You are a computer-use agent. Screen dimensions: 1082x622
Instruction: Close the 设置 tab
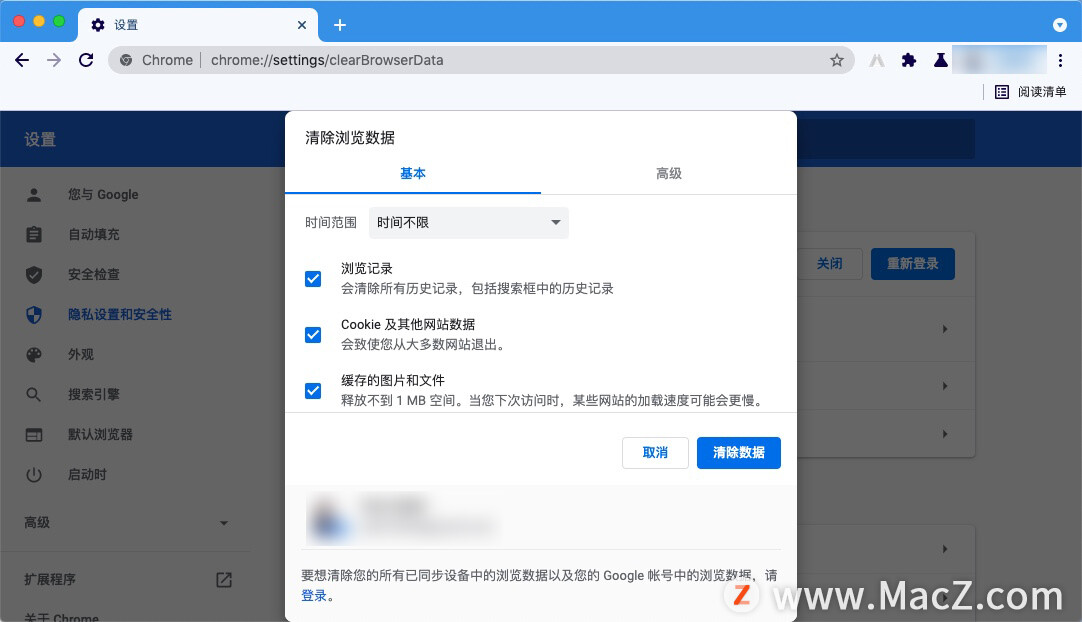click(302, 25)
